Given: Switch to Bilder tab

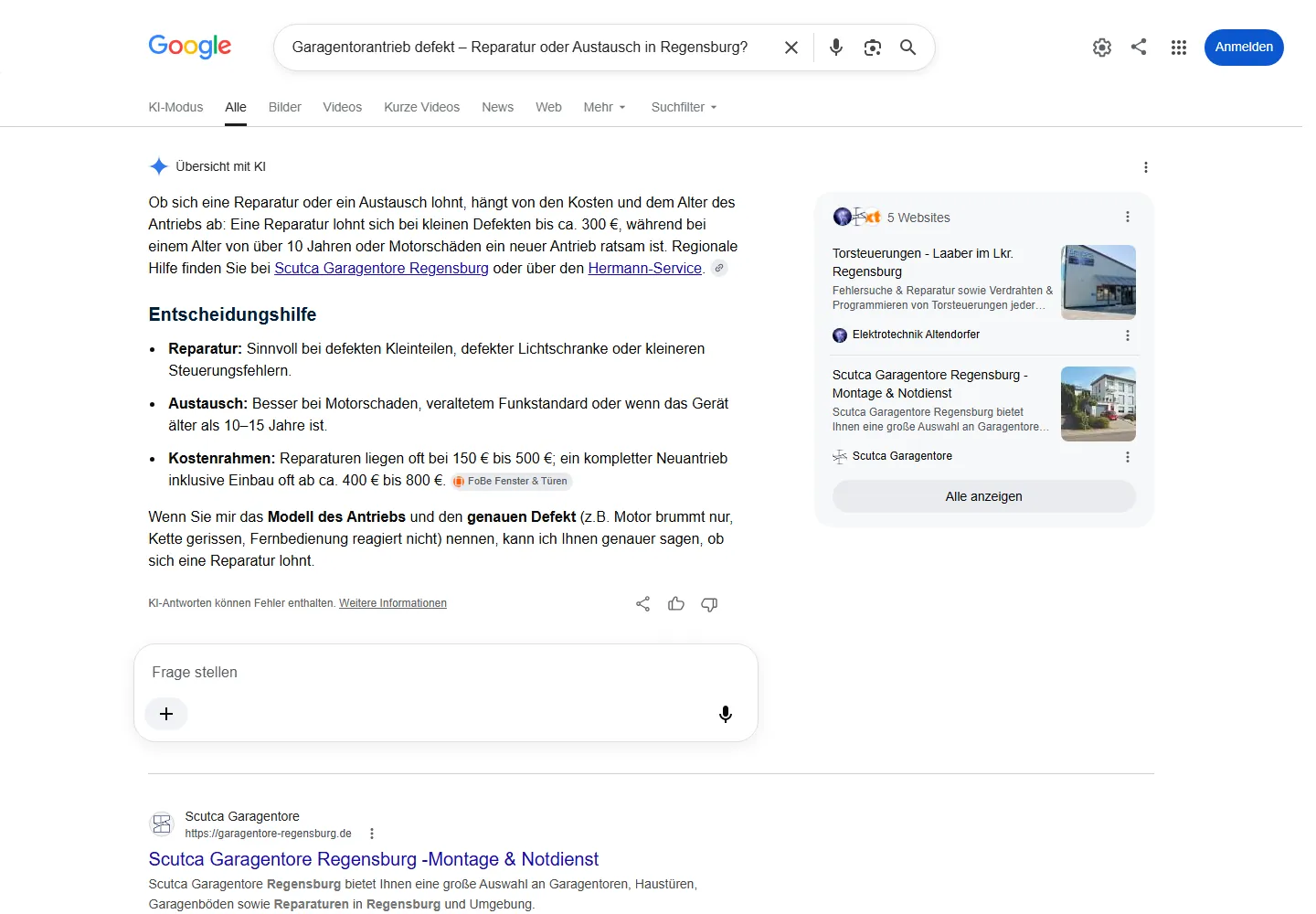Looking at the screenshot, I should (285, 107).
